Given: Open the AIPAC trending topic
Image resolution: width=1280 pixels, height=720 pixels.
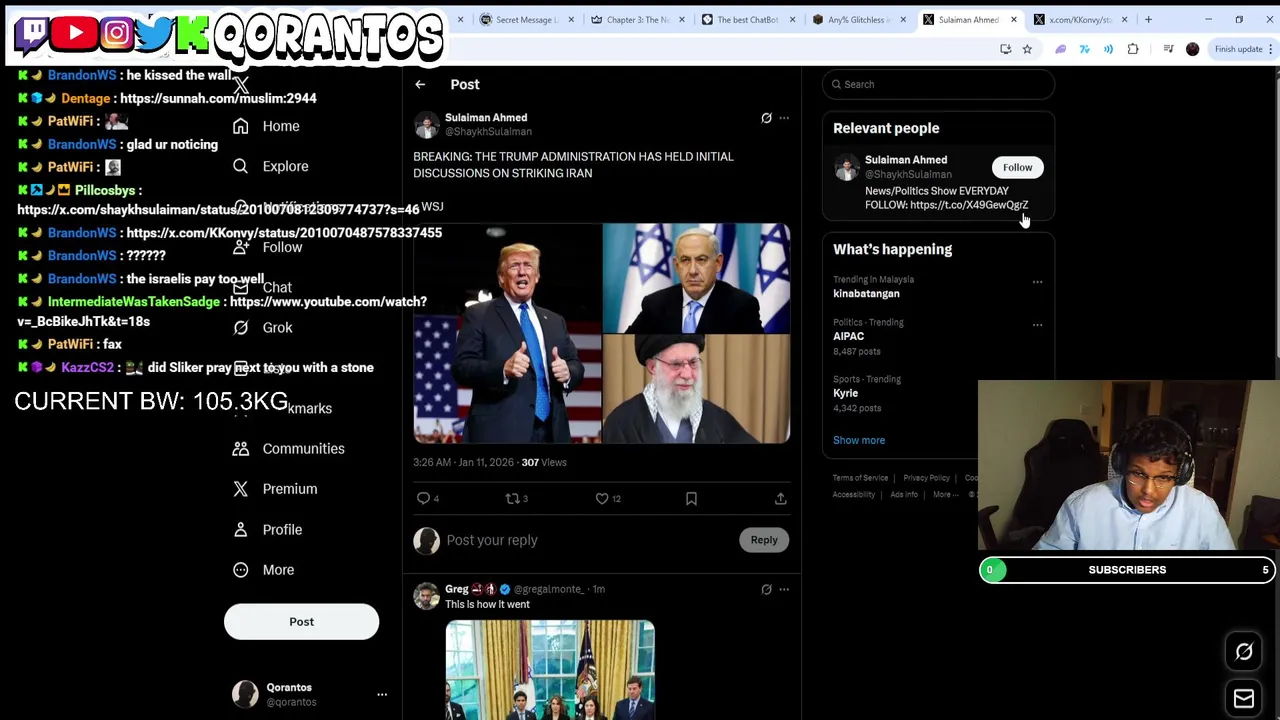Looking at the screenshot, I should tap(848, 337).
